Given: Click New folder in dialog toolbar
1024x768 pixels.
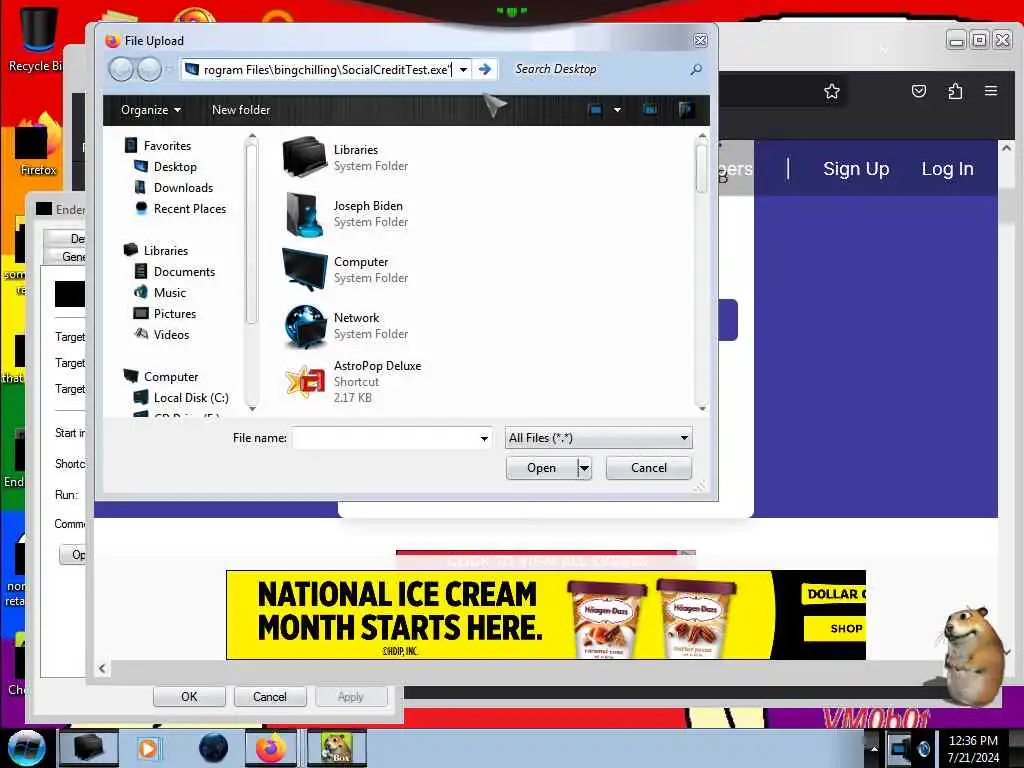Looking at the screenshot, I should [241, 110].
